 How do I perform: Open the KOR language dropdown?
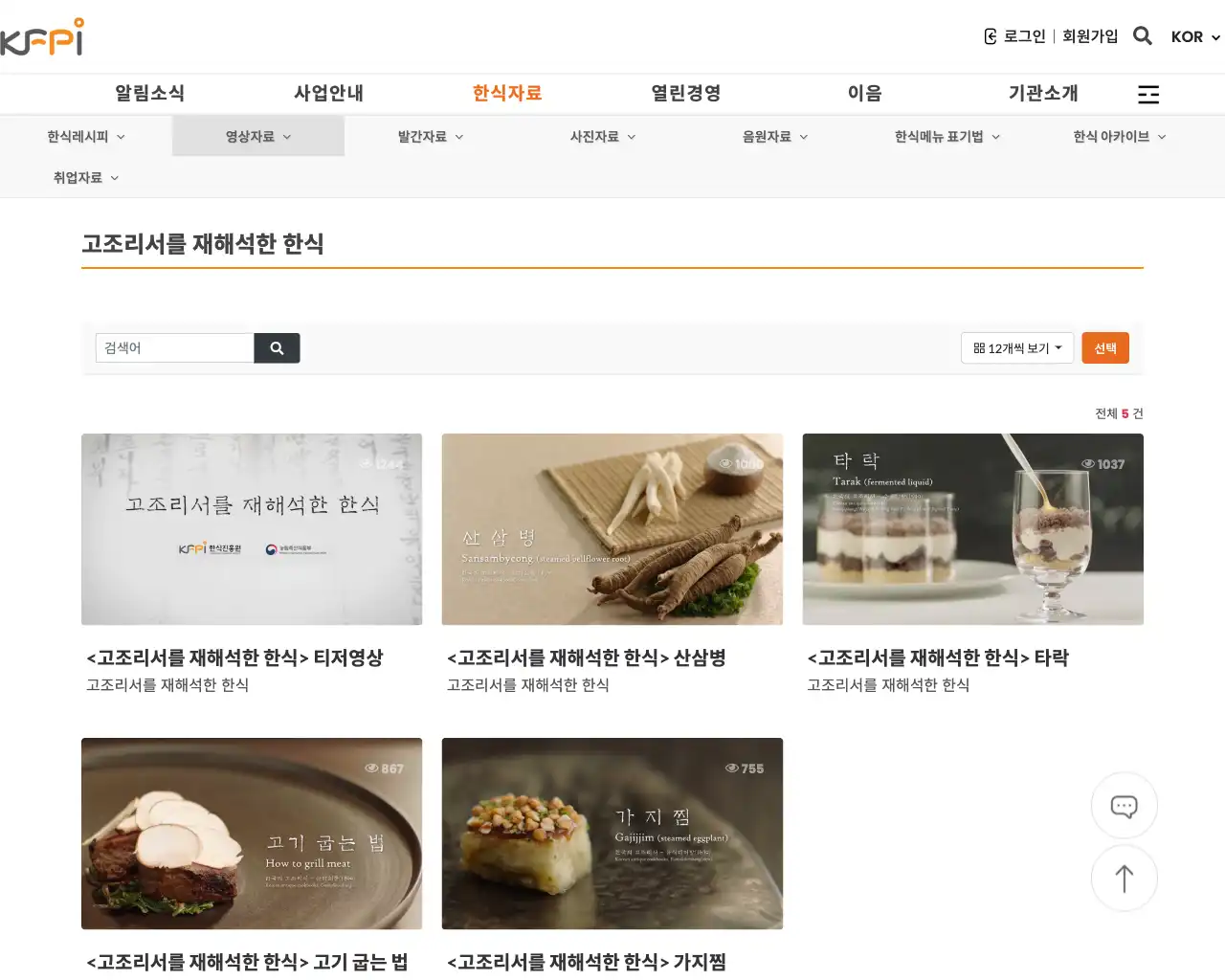tap(1193, 37)
